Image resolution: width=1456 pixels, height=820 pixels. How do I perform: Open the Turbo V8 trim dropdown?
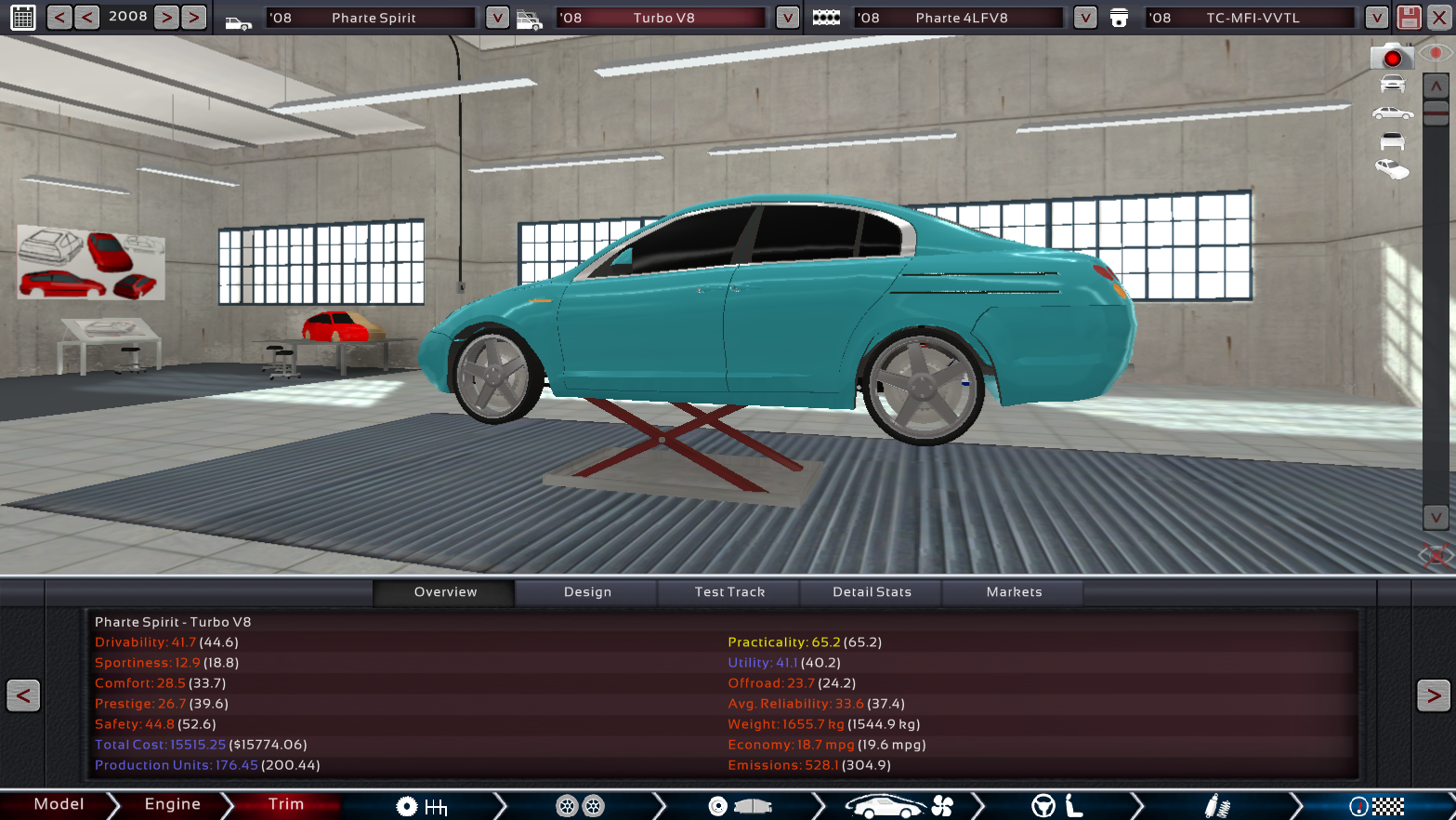tap(786, 17)
